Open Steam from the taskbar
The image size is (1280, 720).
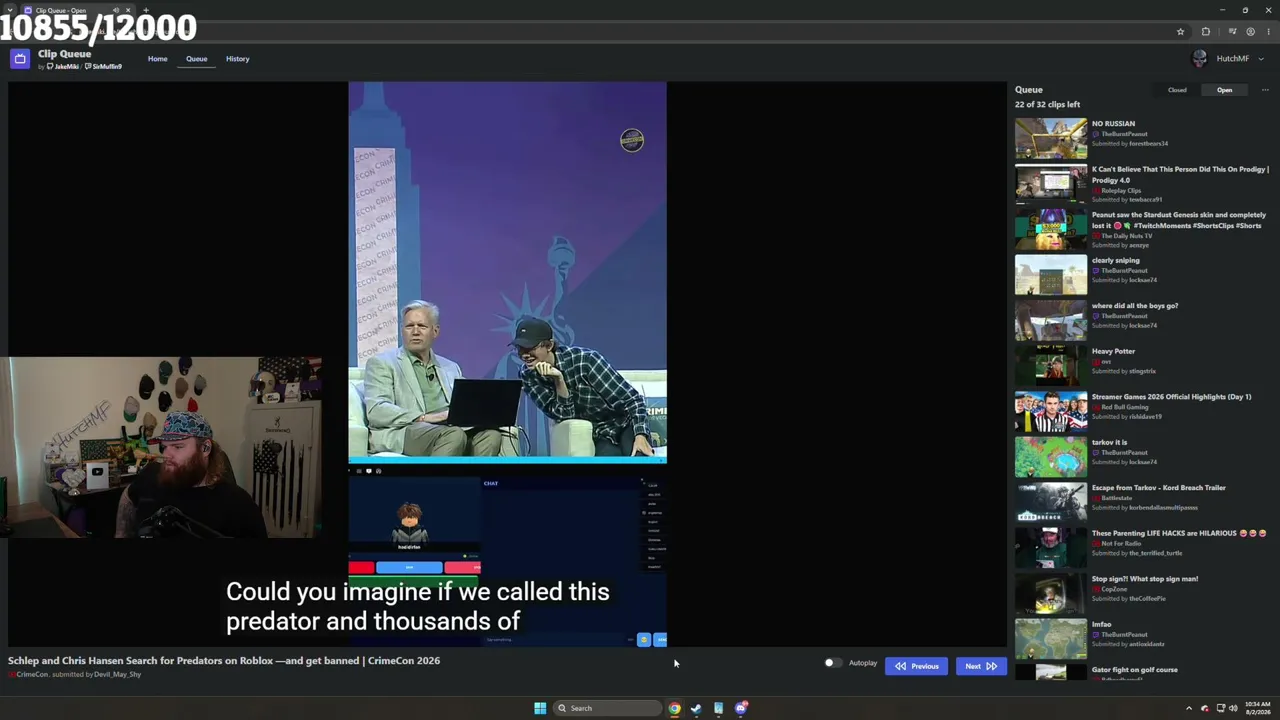pos(696,708)
